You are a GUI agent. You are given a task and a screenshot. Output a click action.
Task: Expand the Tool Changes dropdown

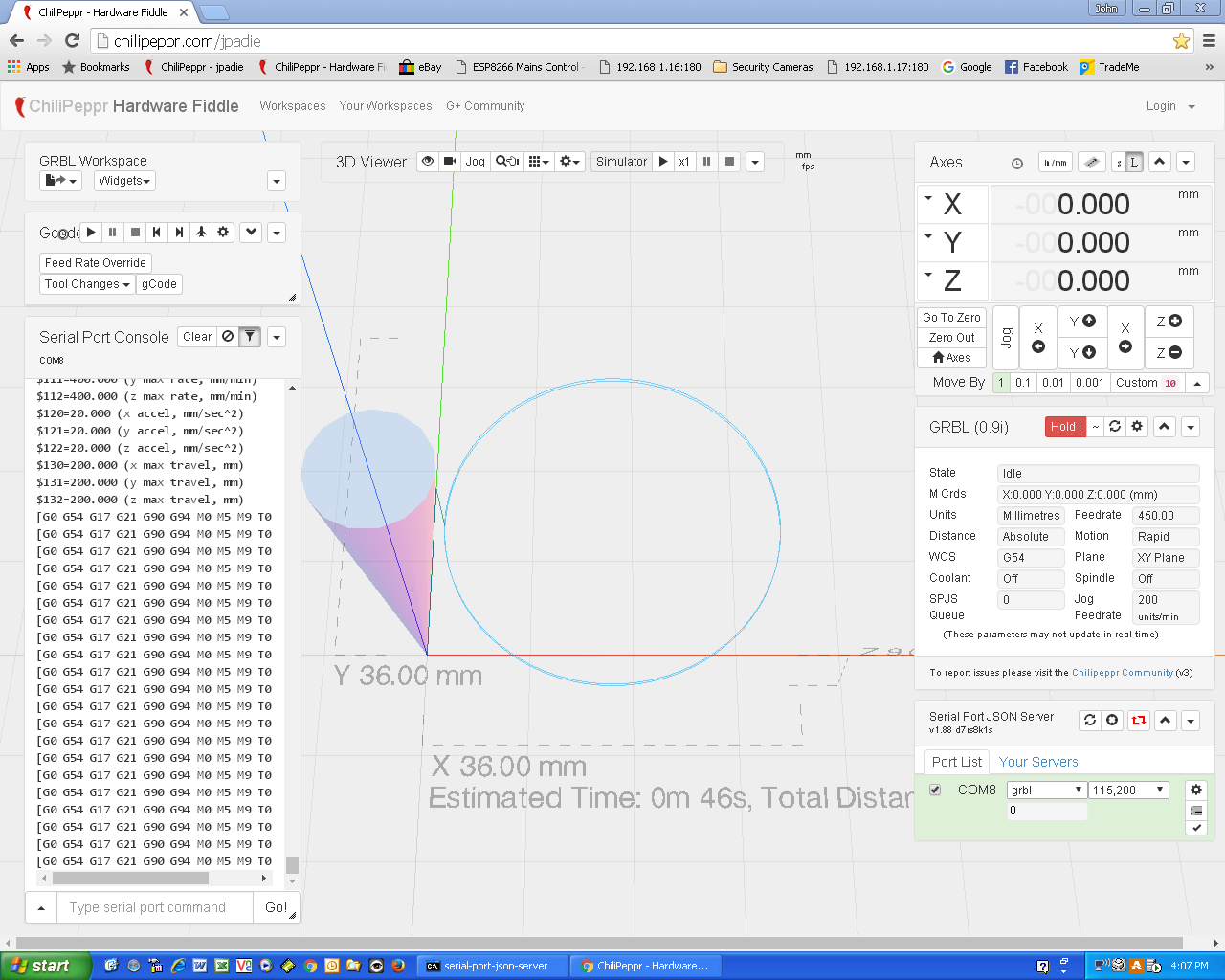tap(87, 284)
